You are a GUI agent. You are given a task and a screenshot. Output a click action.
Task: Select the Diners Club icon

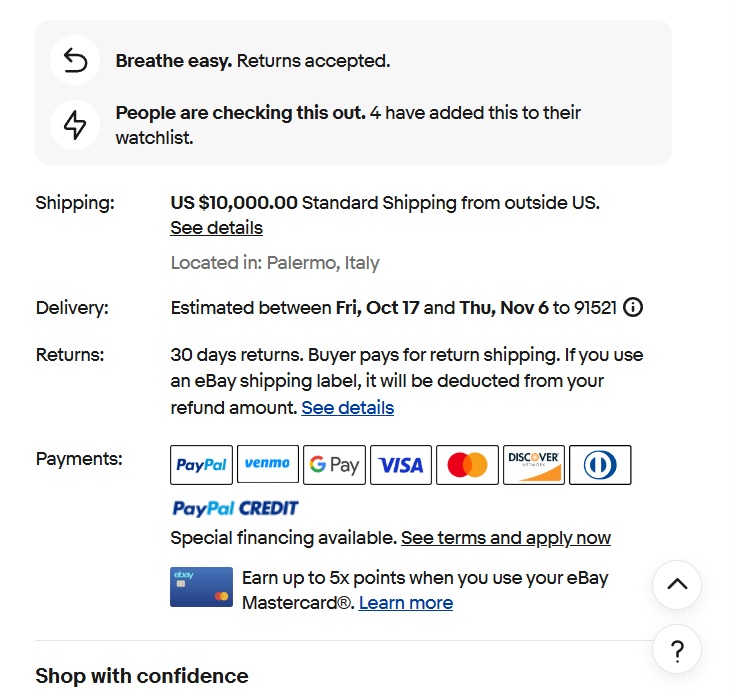[600, 465]
